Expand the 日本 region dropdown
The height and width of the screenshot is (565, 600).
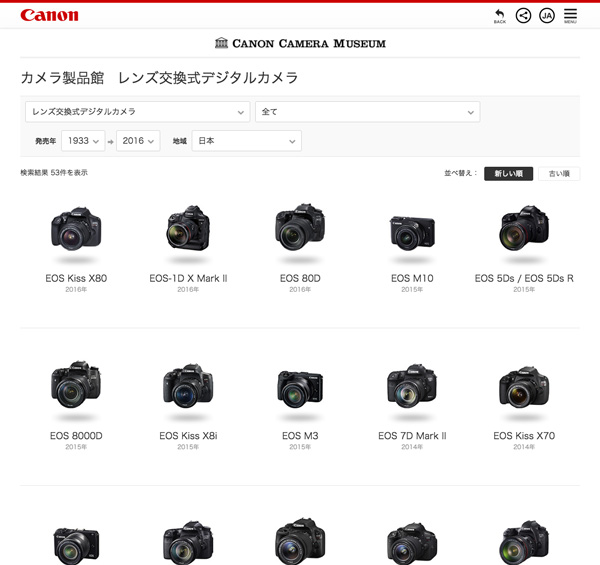(x=246, y=141)
